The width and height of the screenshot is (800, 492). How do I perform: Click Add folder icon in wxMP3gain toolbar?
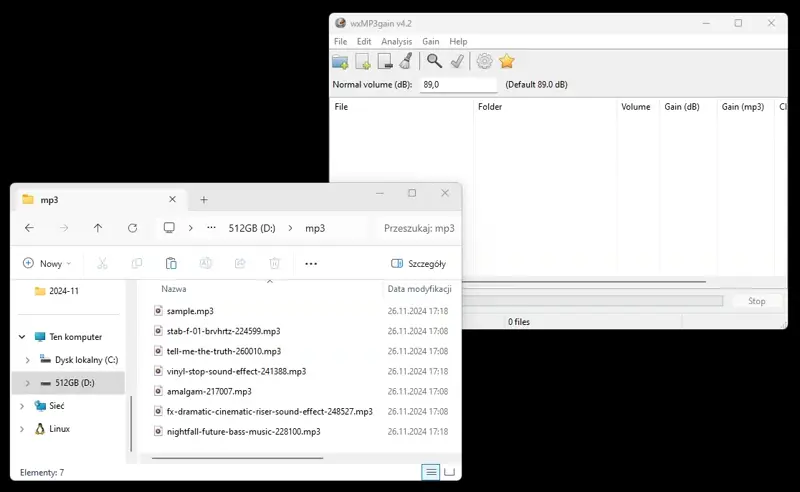340,61
